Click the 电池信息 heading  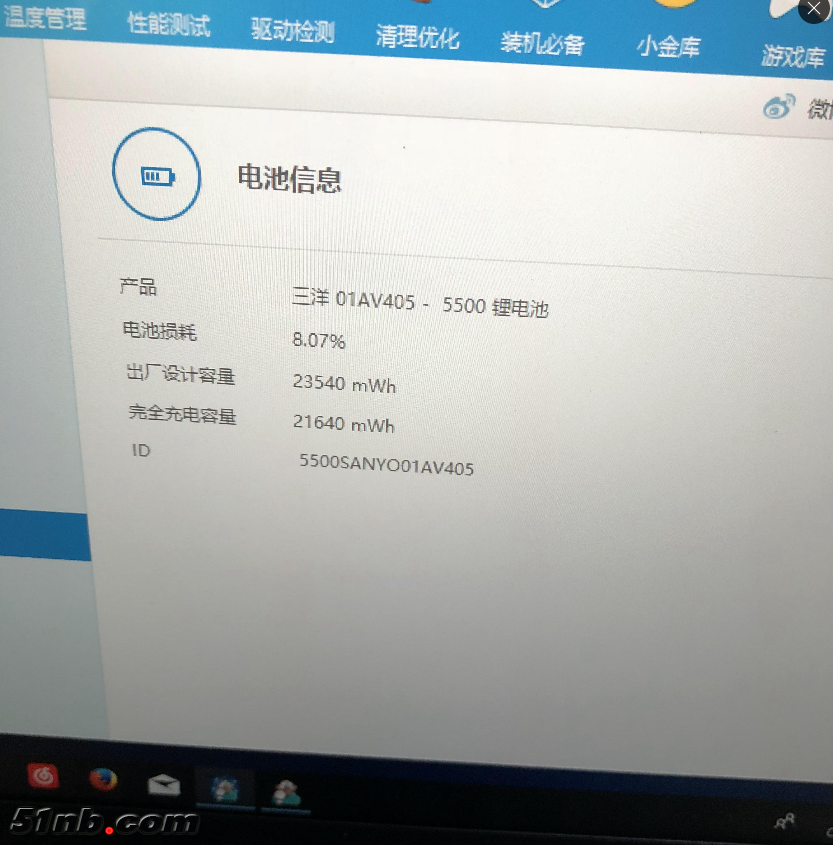coord(289,178)
